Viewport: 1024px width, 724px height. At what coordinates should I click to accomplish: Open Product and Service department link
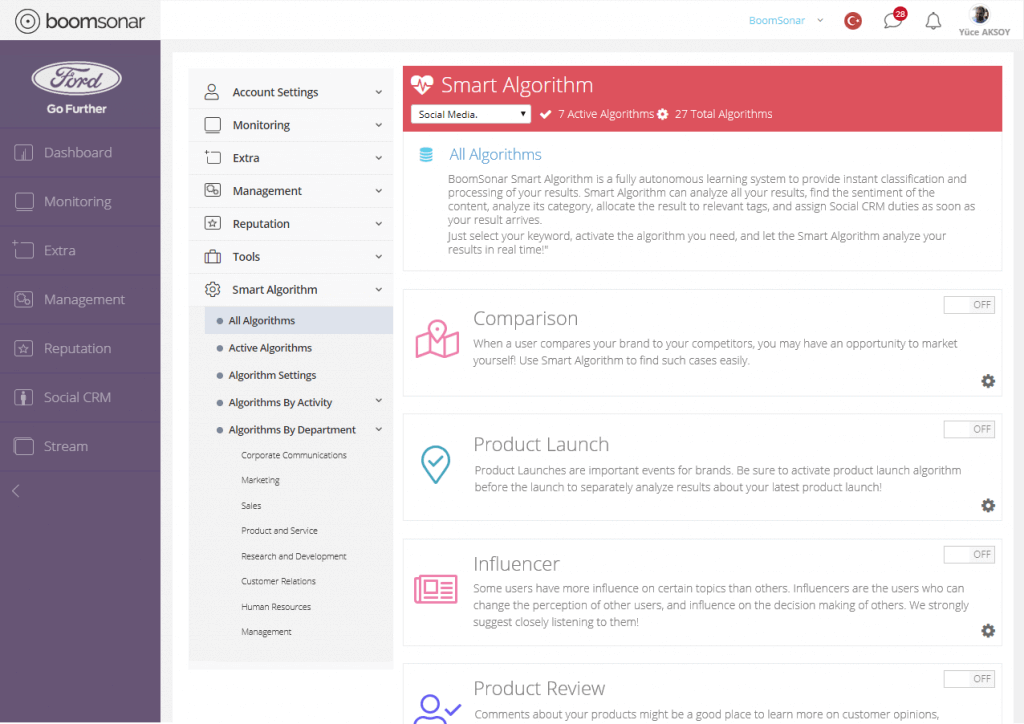pos(279,531)
